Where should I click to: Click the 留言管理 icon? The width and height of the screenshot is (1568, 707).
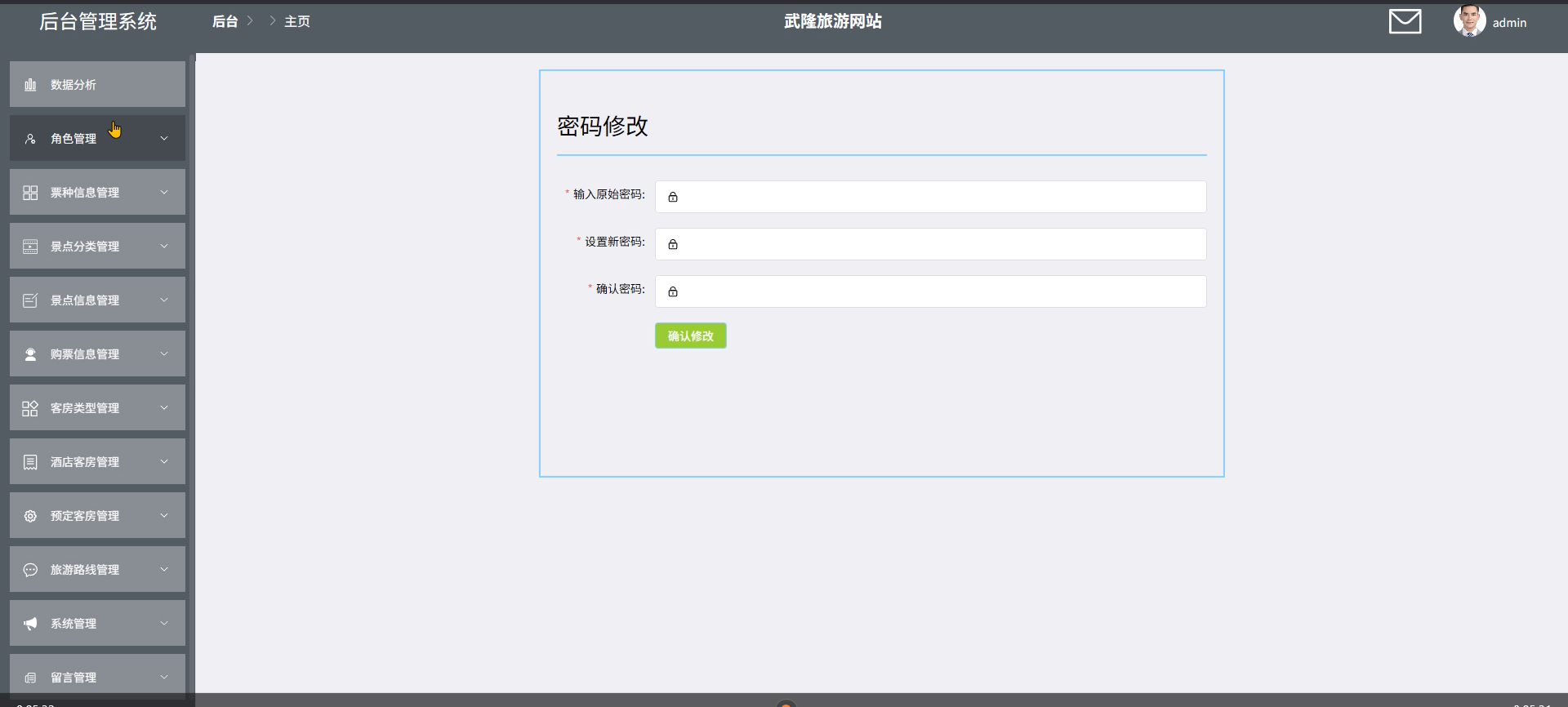point(30,678)
